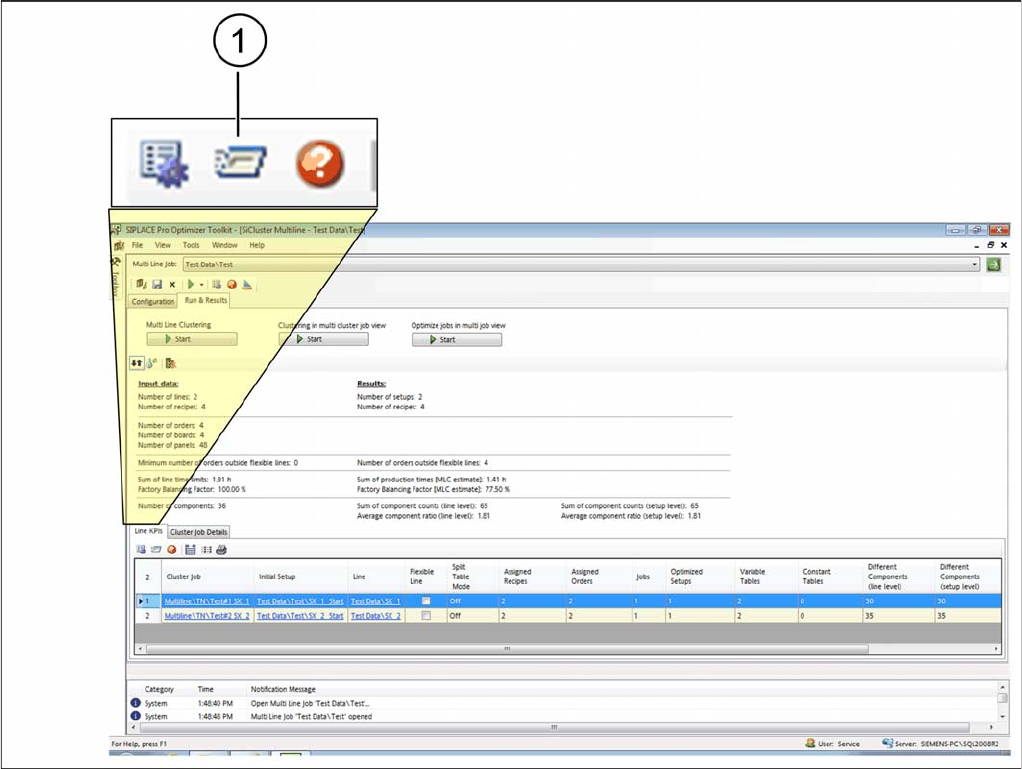Select the 'Open Multi Line Job' notification row
This screenshot has height=769, width=1022.
click(x=561, y=703)
